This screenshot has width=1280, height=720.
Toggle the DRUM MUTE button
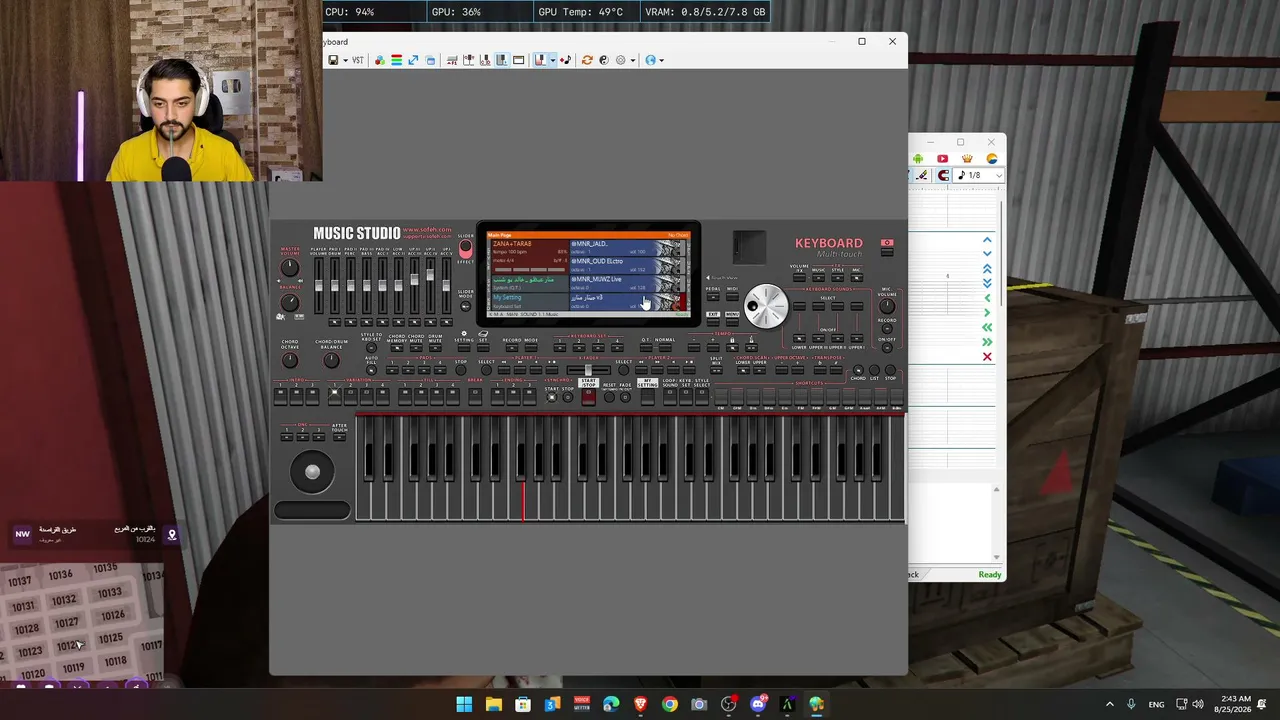tap(435, 349)
